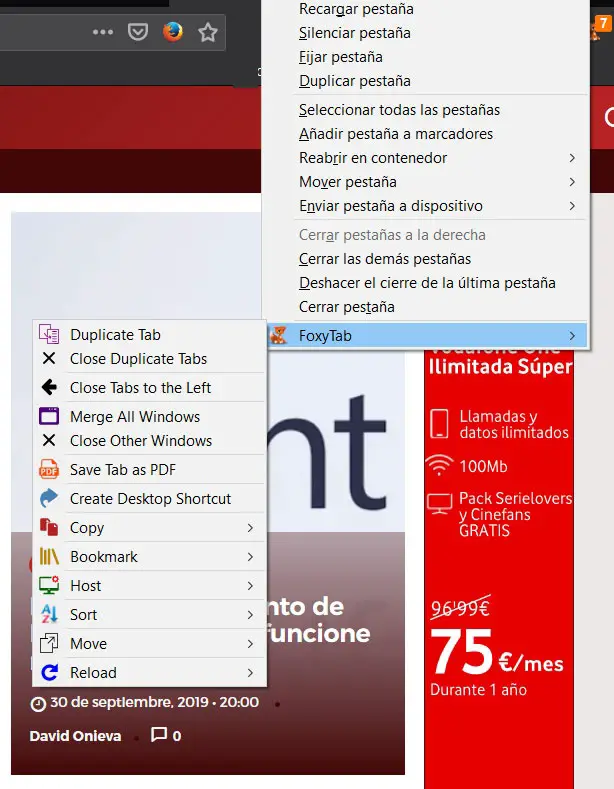Click the crossed-out 96'99€ price

click(459, 608)
